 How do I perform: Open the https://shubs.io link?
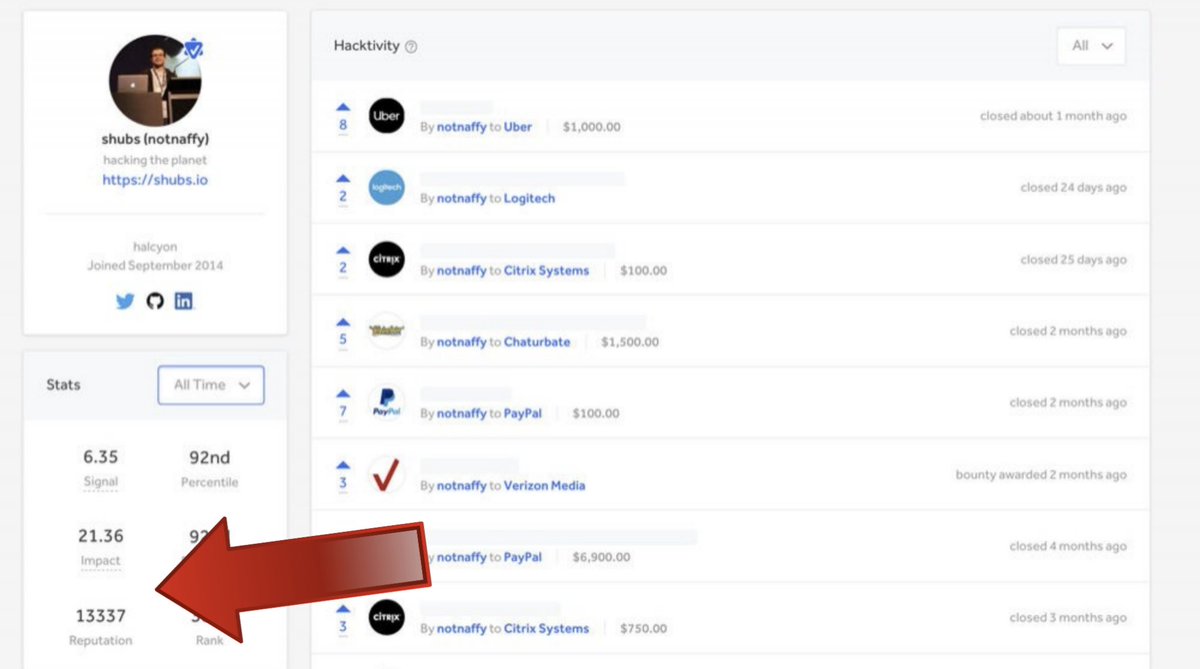[x=155, y=180]
